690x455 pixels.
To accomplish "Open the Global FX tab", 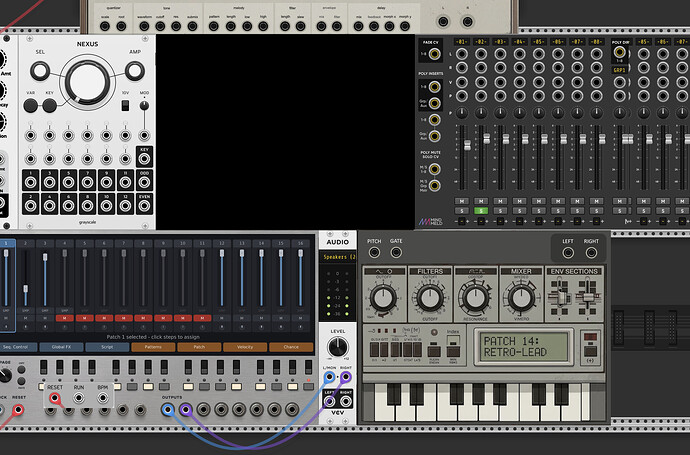I will pos(61,347).
